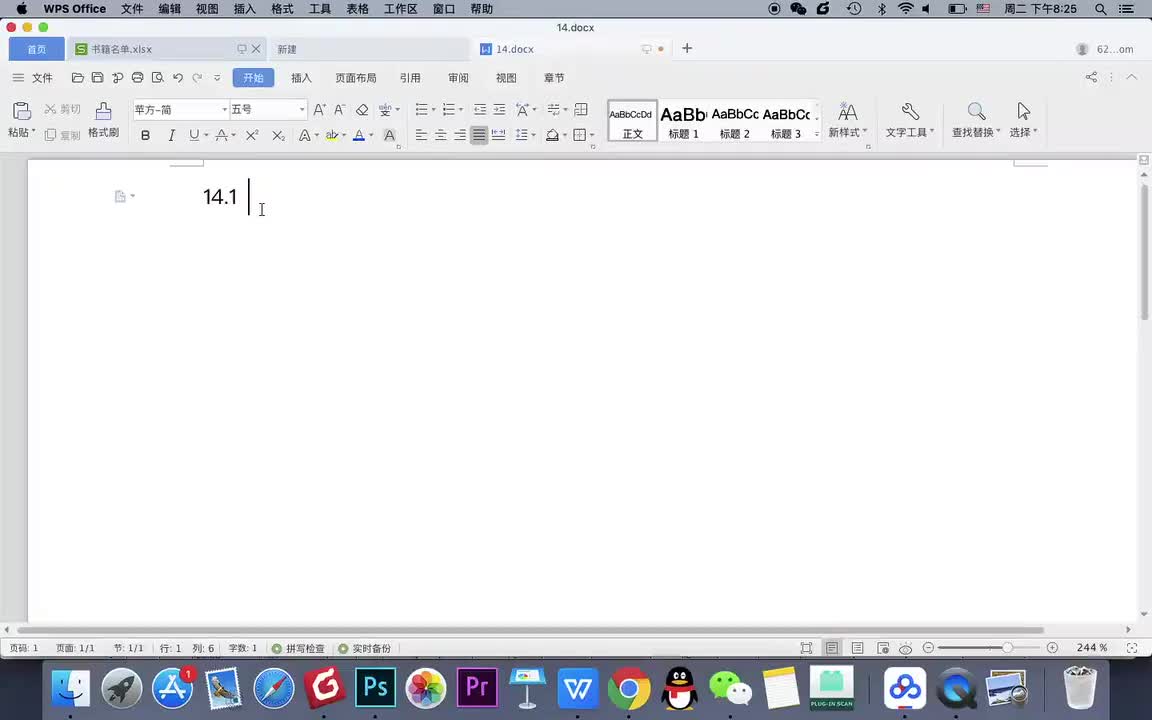Launch Google Chrome from the dock

pos(629,688)
